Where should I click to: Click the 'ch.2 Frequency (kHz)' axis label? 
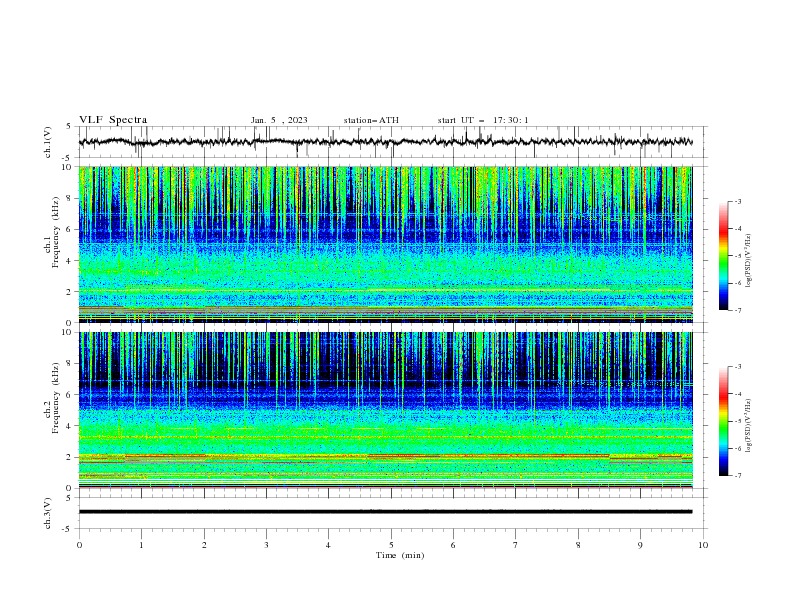click(x=52, y=397)
